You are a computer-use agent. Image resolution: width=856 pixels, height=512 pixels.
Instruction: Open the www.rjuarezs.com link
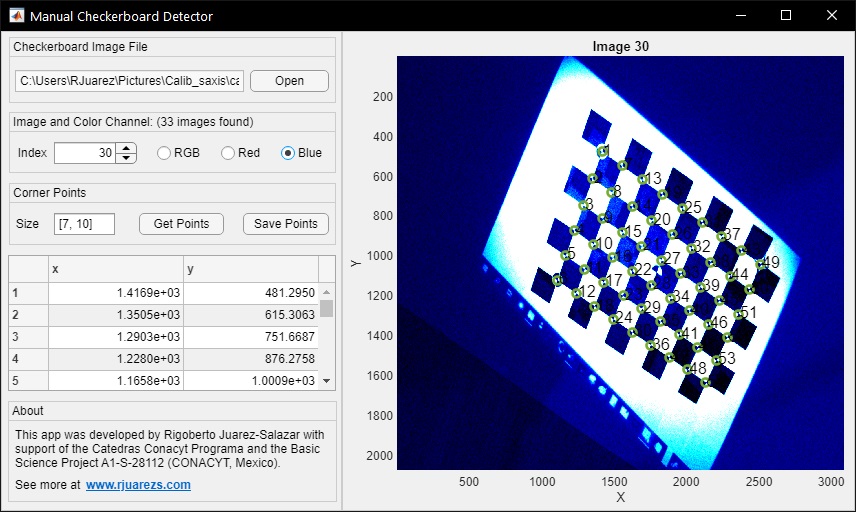[138, 485]
